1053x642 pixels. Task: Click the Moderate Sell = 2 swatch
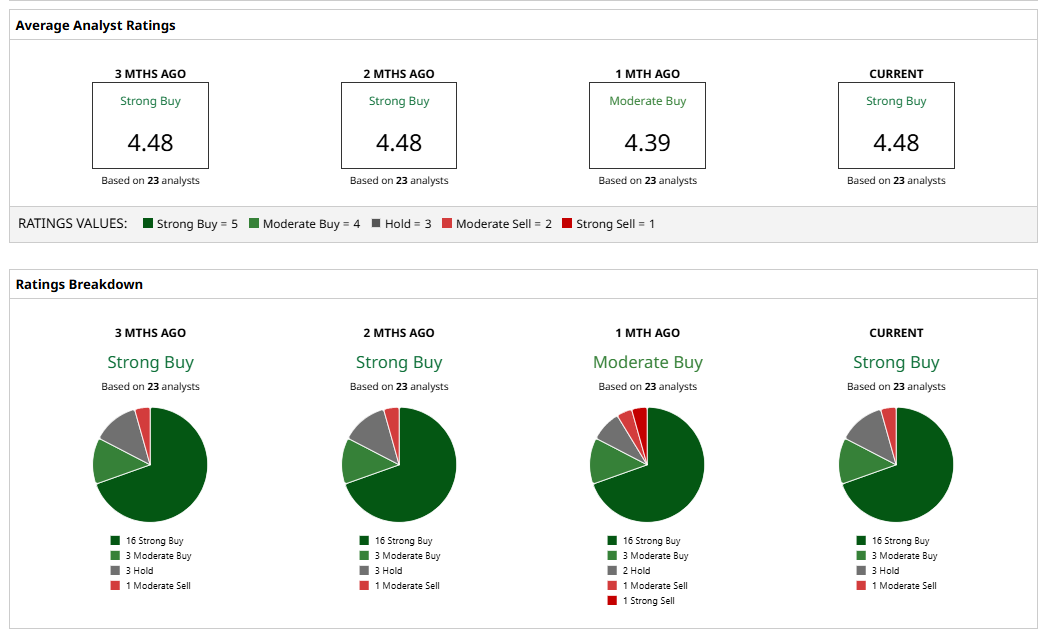pos(447,223)
